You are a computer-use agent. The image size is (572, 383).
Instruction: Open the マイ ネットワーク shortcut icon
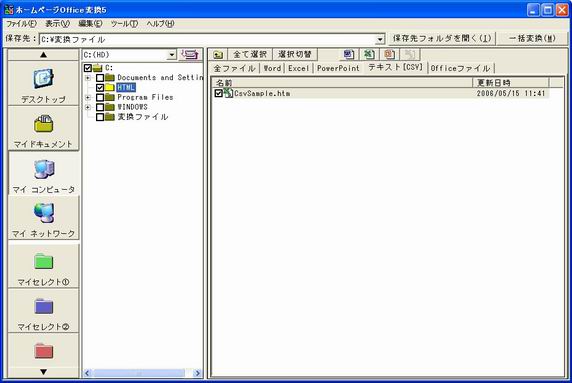pos(44,212)
